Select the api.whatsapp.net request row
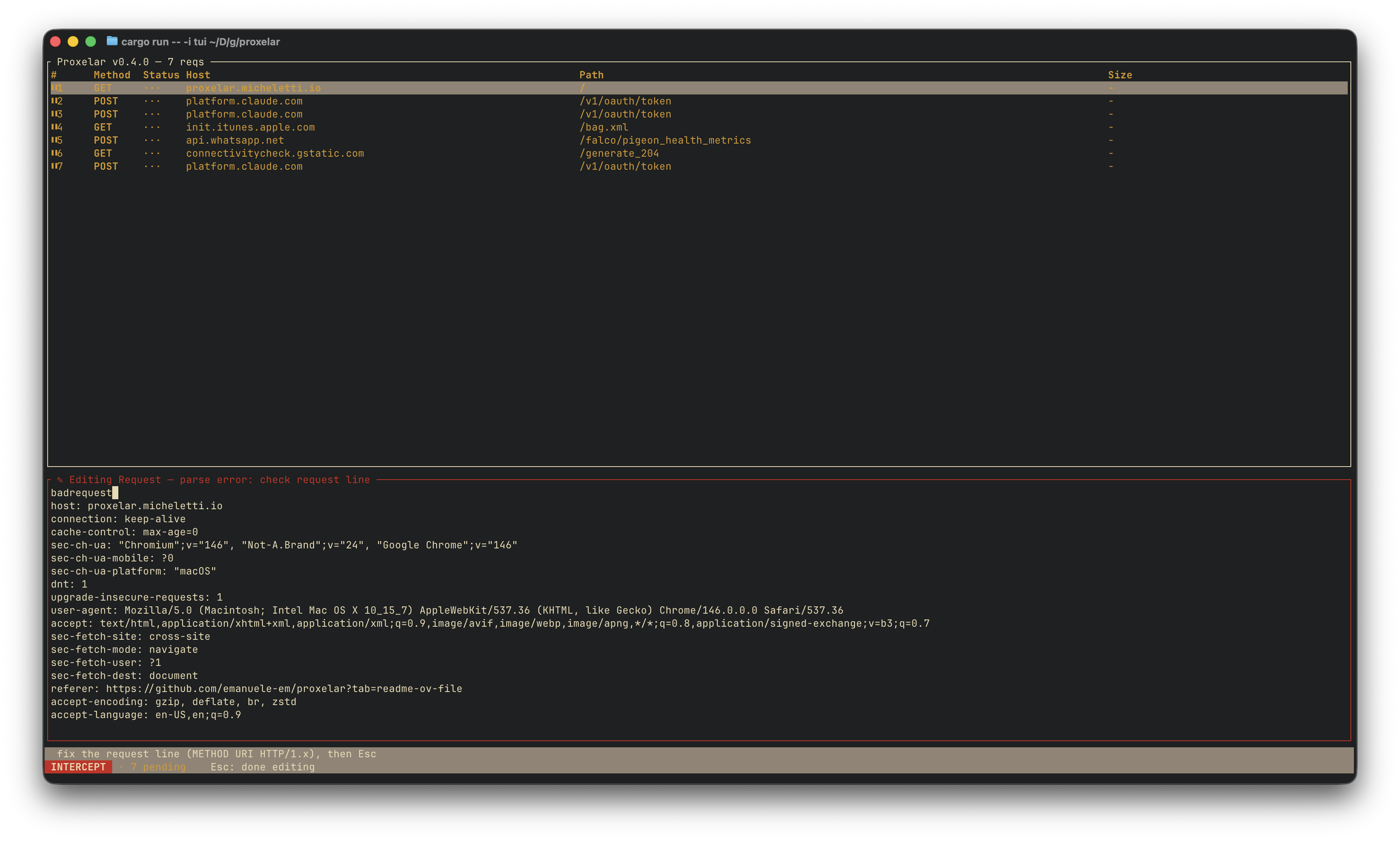Screen dimensions: 1400x841 tap(235, 140)
